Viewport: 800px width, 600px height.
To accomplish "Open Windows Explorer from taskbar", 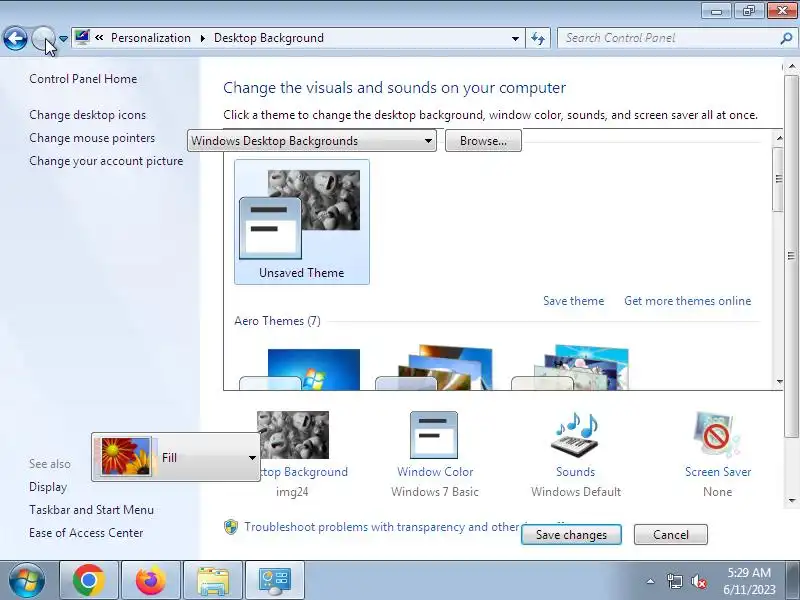I will [213, 580].
